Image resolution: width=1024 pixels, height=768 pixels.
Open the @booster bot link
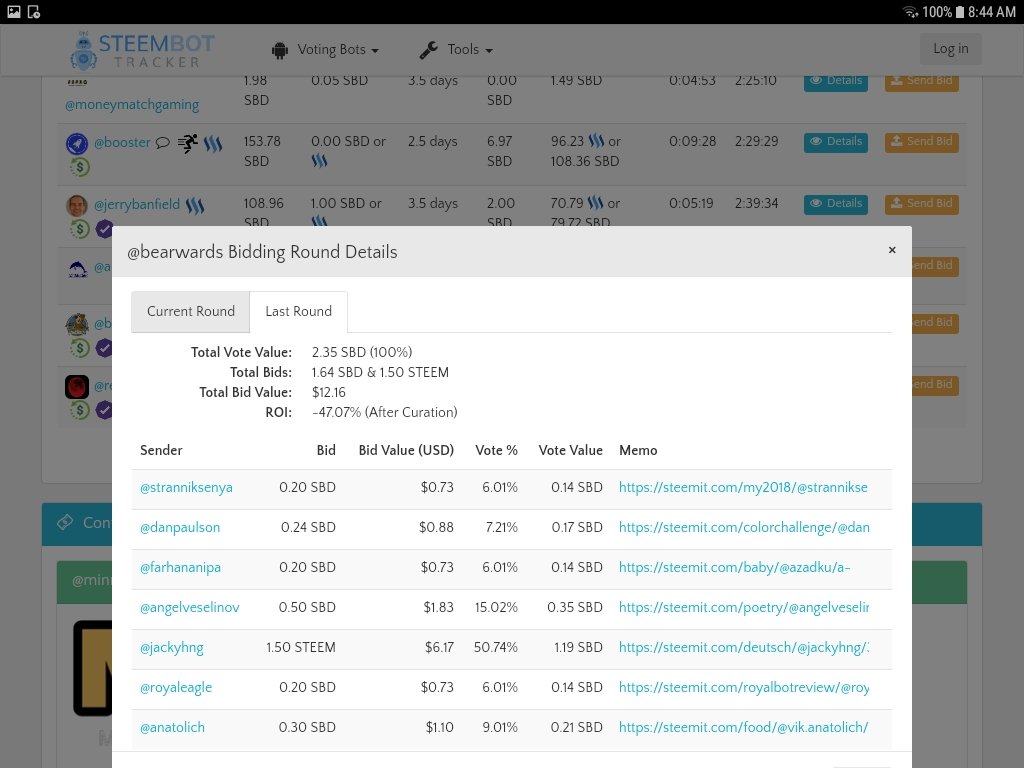click(122, 142)
